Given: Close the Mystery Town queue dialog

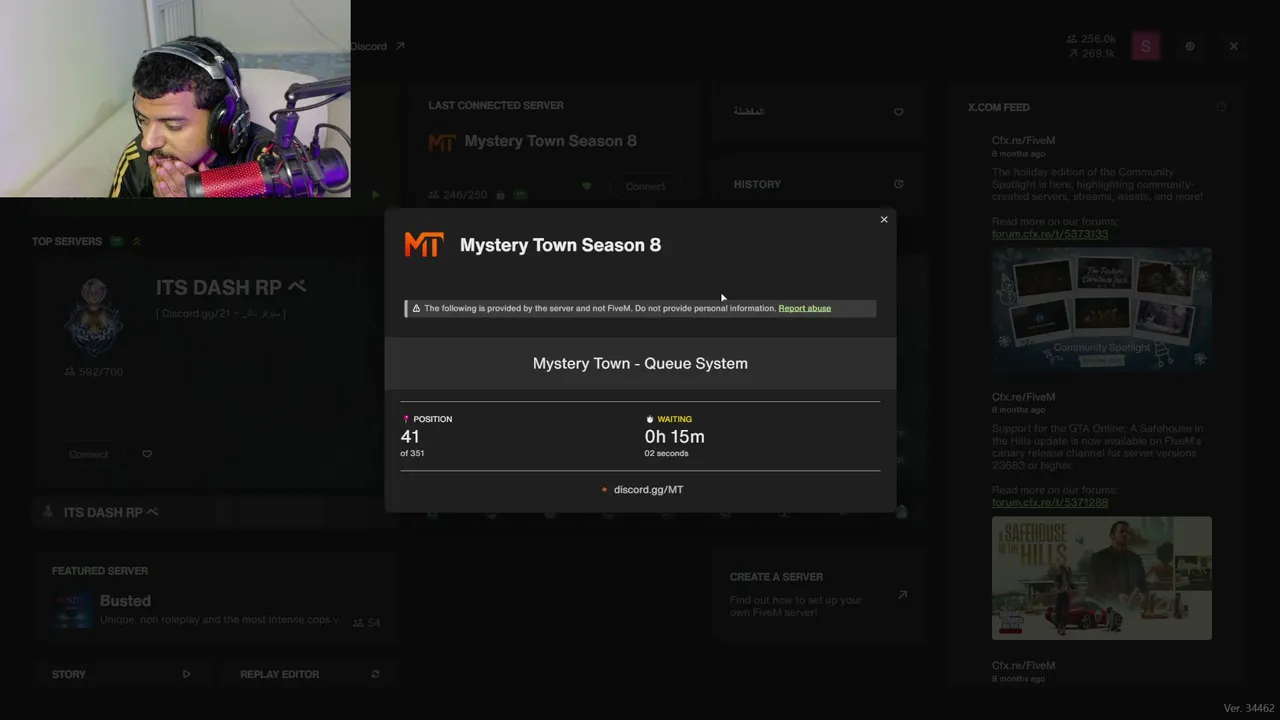Looking at the screenshot, I should 884,220.
